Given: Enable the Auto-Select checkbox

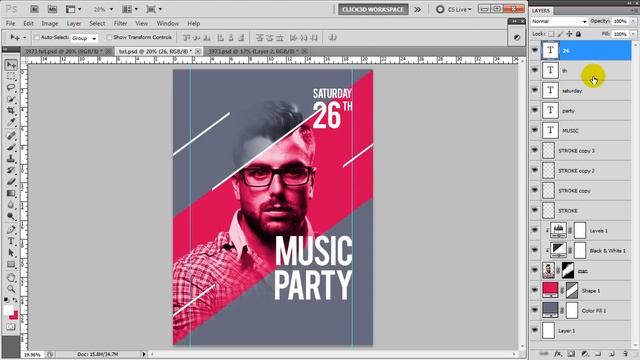Looking at the screenshot, I should [37, 38].
